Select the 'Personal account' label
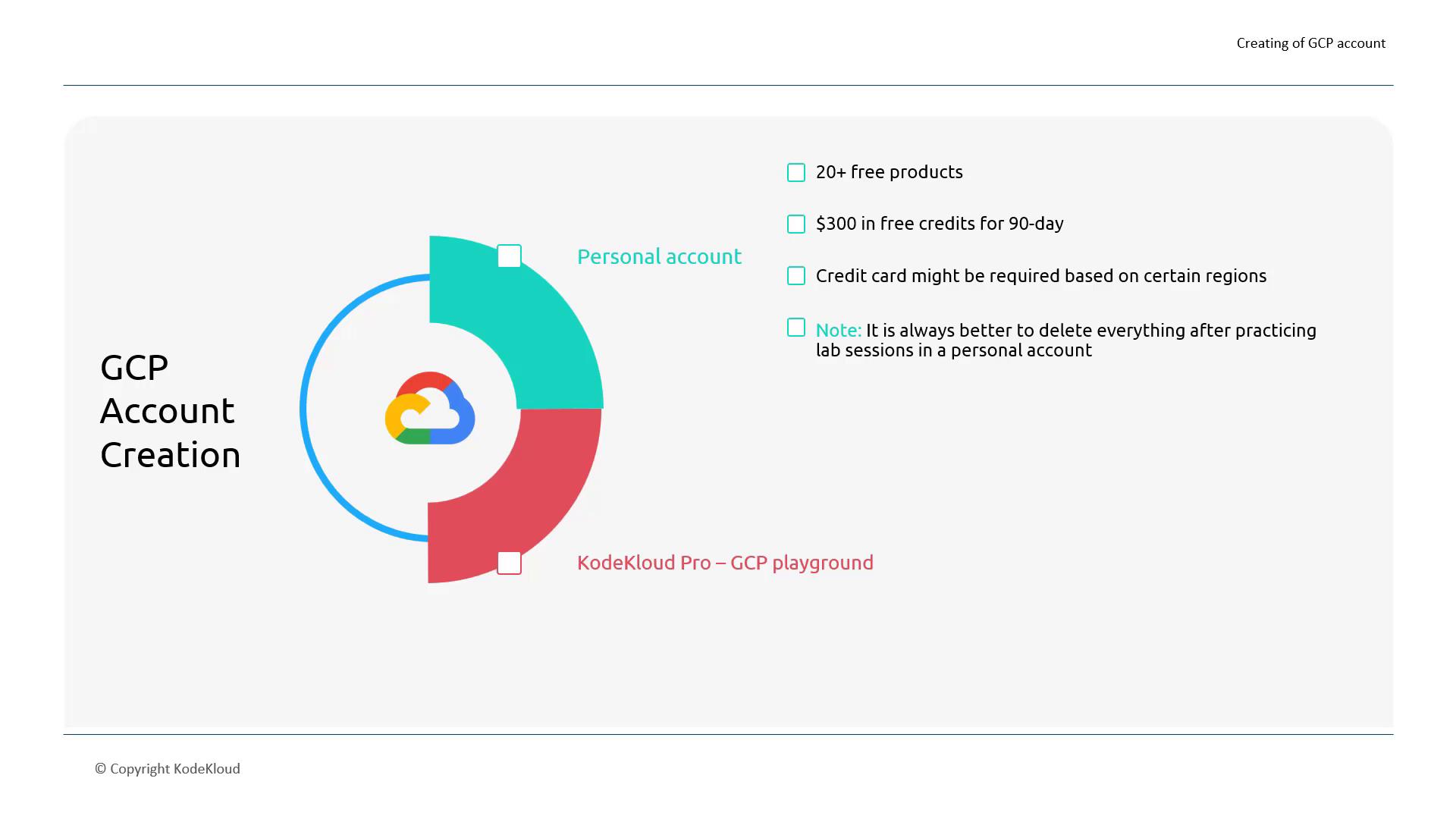The width and height of the screenshot is (1456, 819). click(x=659, y=257)
